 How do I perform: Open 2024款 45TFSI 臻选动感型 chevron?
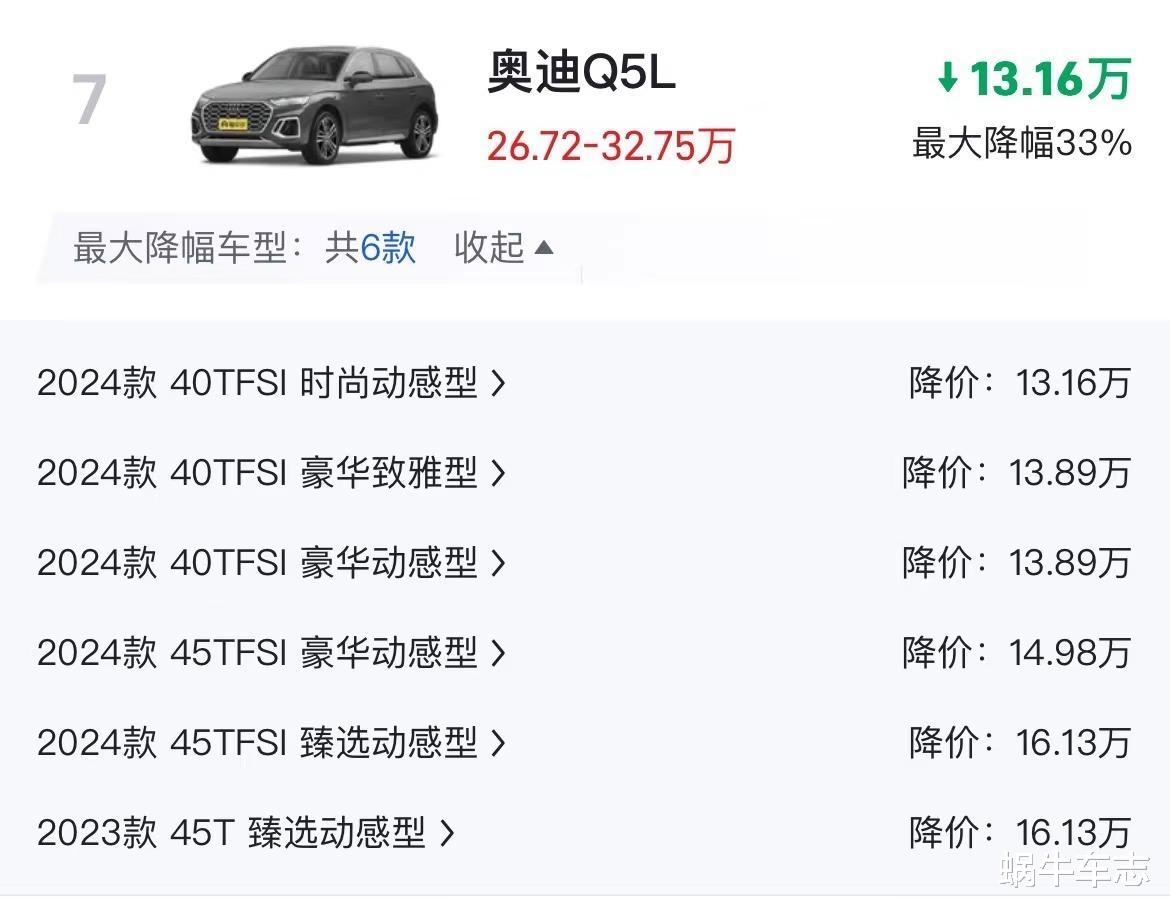[498, 743]
